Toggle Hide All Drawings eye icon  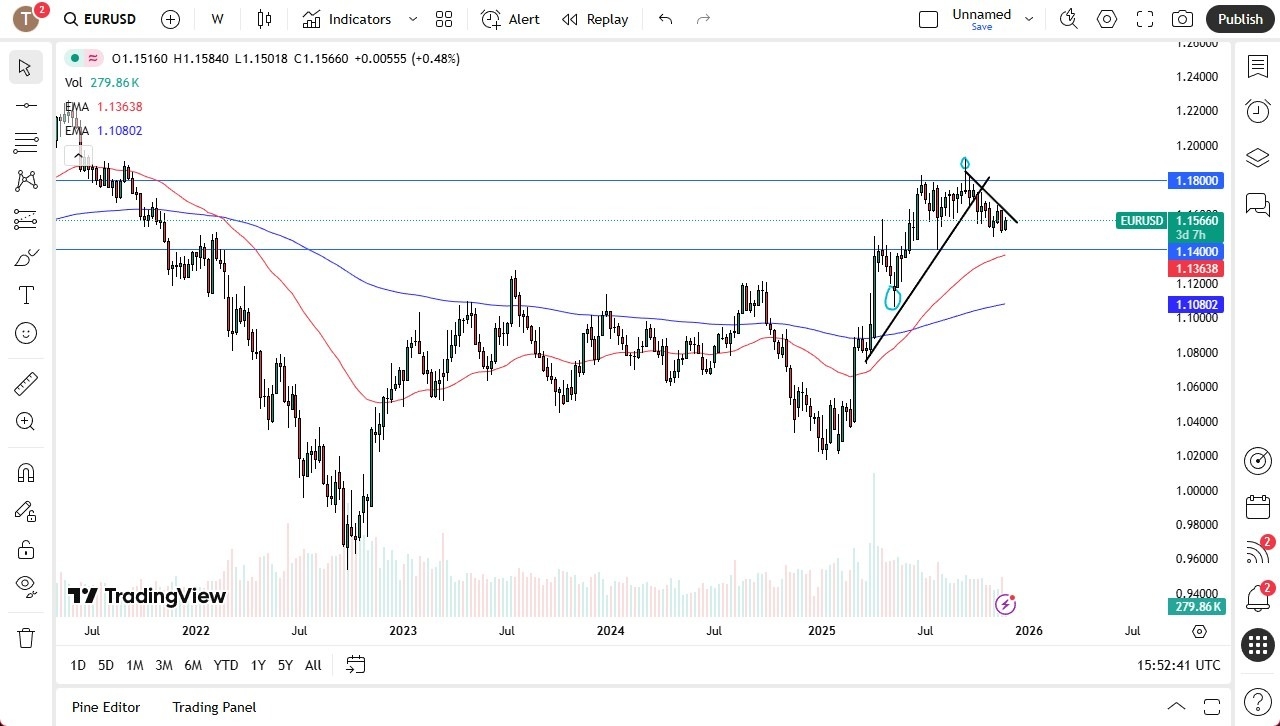tap(25, 587)
